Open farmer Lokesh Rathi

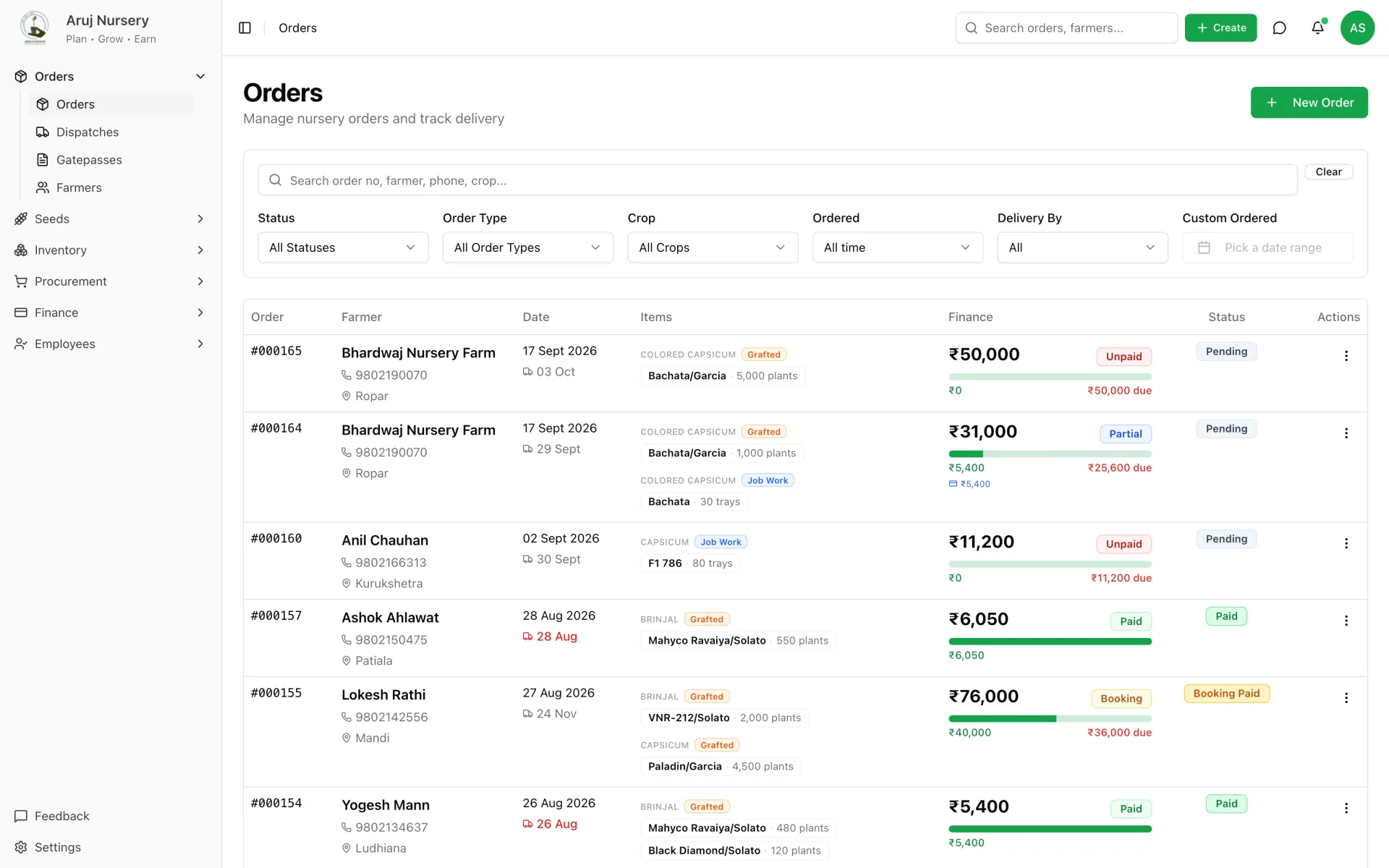coord(383,695)
